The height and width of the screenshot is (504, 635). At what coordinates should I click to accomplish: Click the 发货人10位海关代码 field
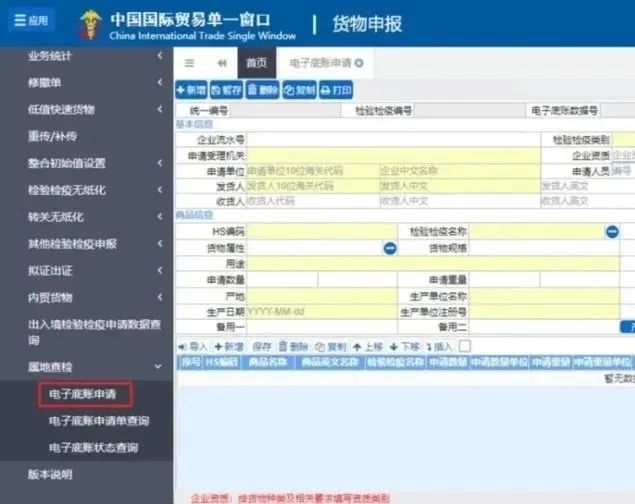[313, 186]
